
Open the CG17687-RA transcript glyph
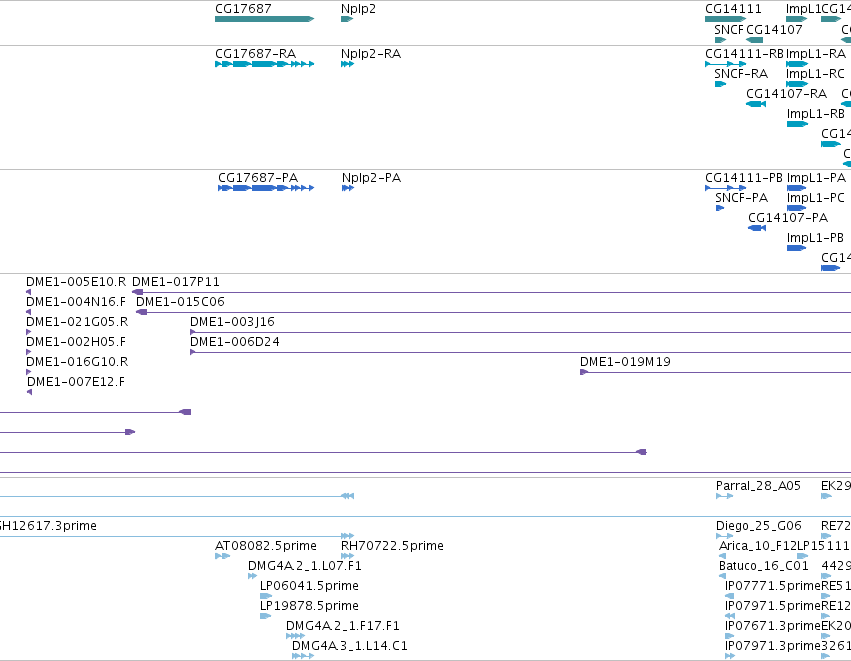point(264,64)
